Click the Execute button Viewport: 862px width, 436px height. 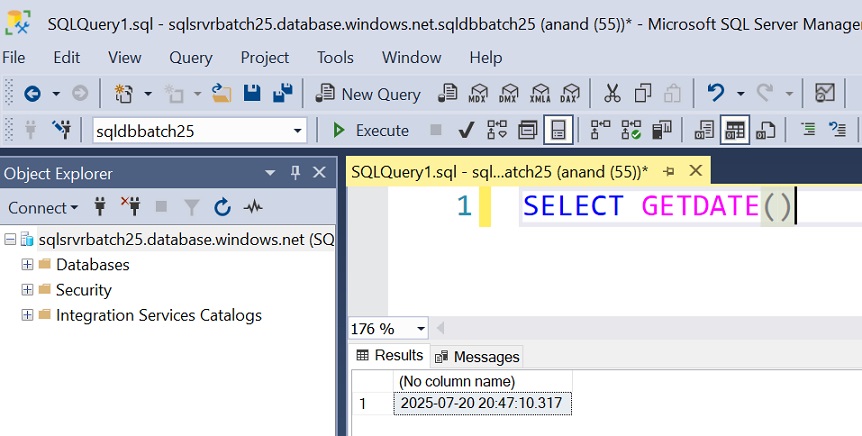(371, 130)
